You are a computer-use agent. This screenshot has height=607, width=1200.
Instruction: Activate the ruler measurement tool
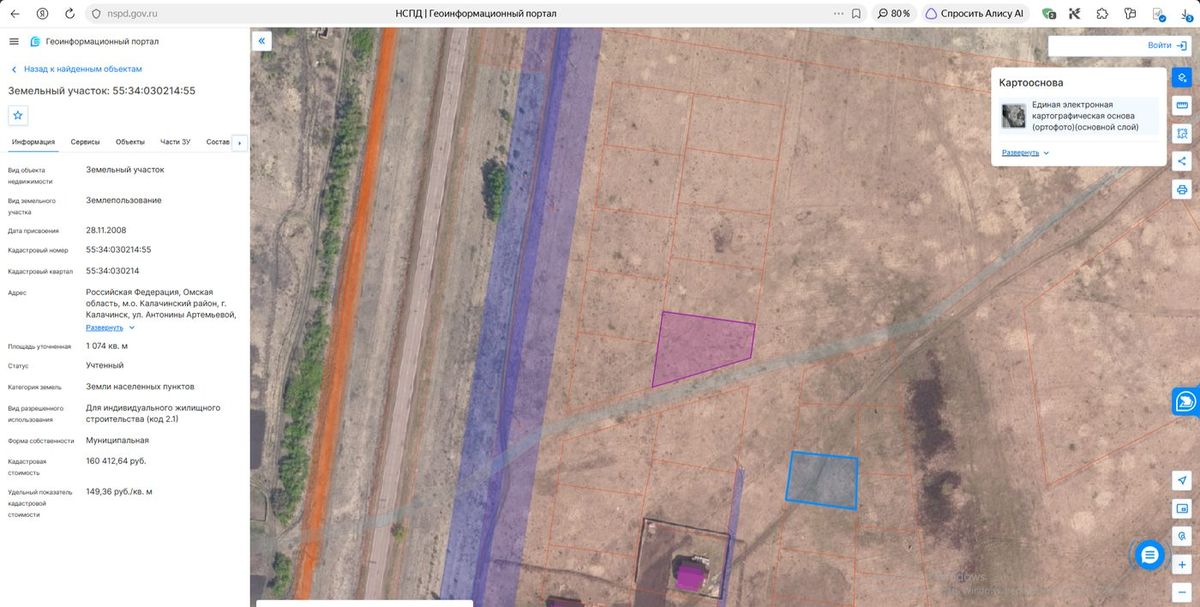[1182, 105]
